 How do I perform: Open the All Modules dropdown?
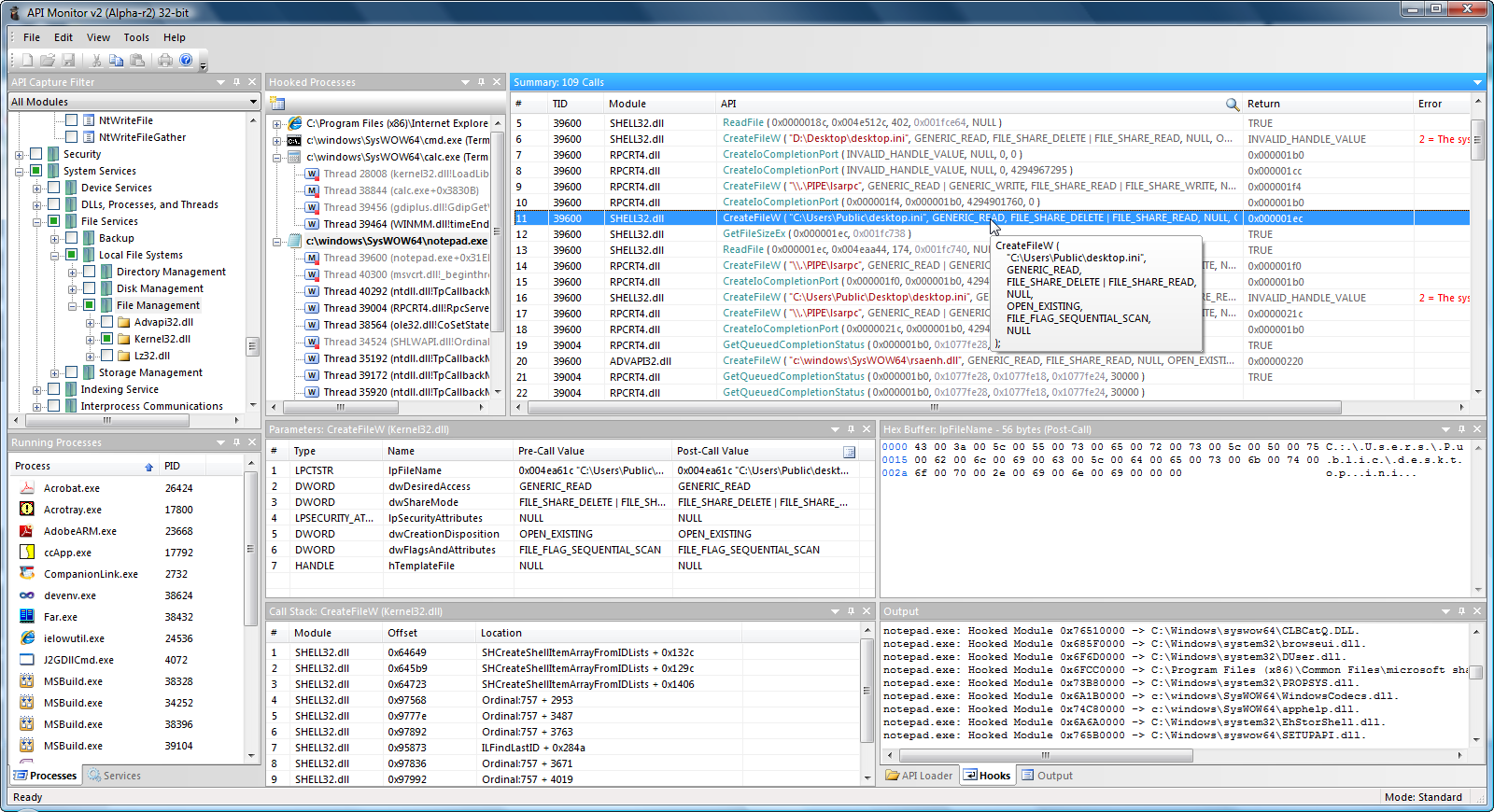[252, 102]
